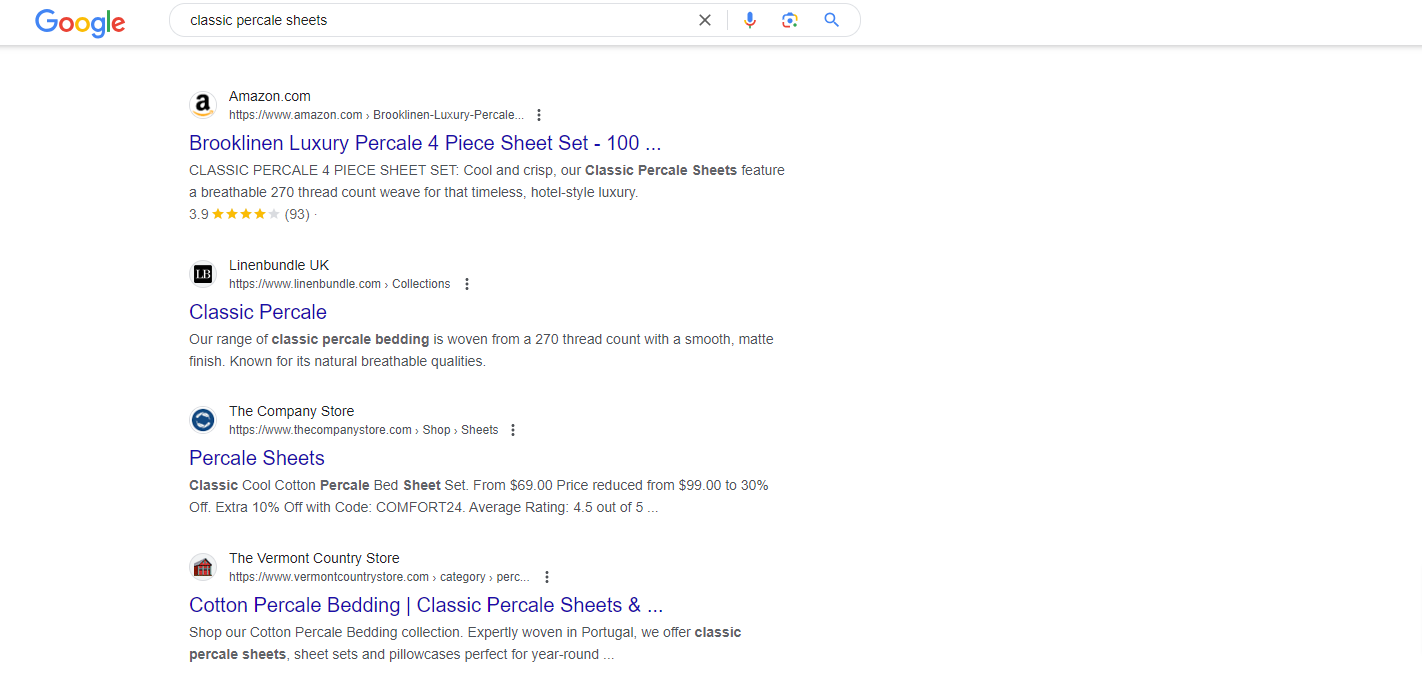The image size is (1422, 681).
Task: Click the (93) review count
Action: (x=297, y=214)
